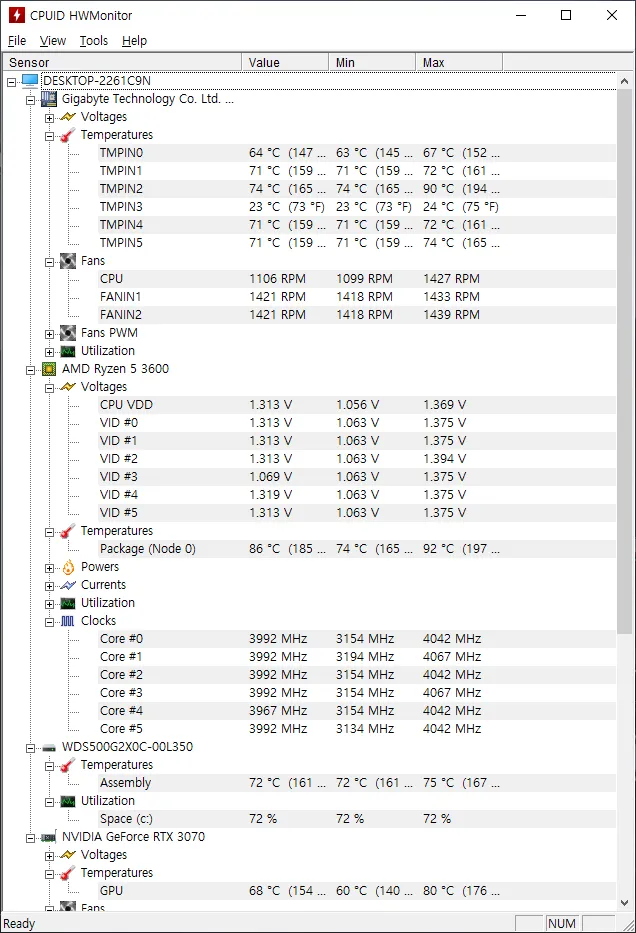
Task: Click the WDS500G2X0C drive icon
Action: coord(49,748)
